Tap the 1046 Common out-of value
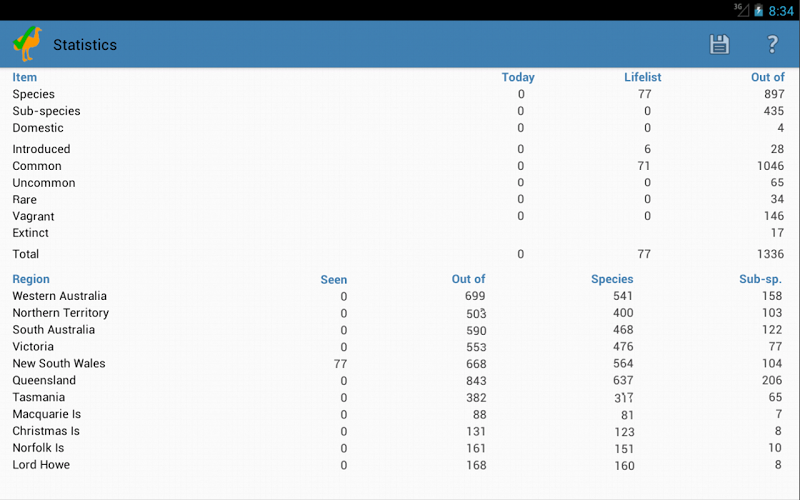Image resolution: width=800 pixels, height=500 pixels. click(770, 166)
